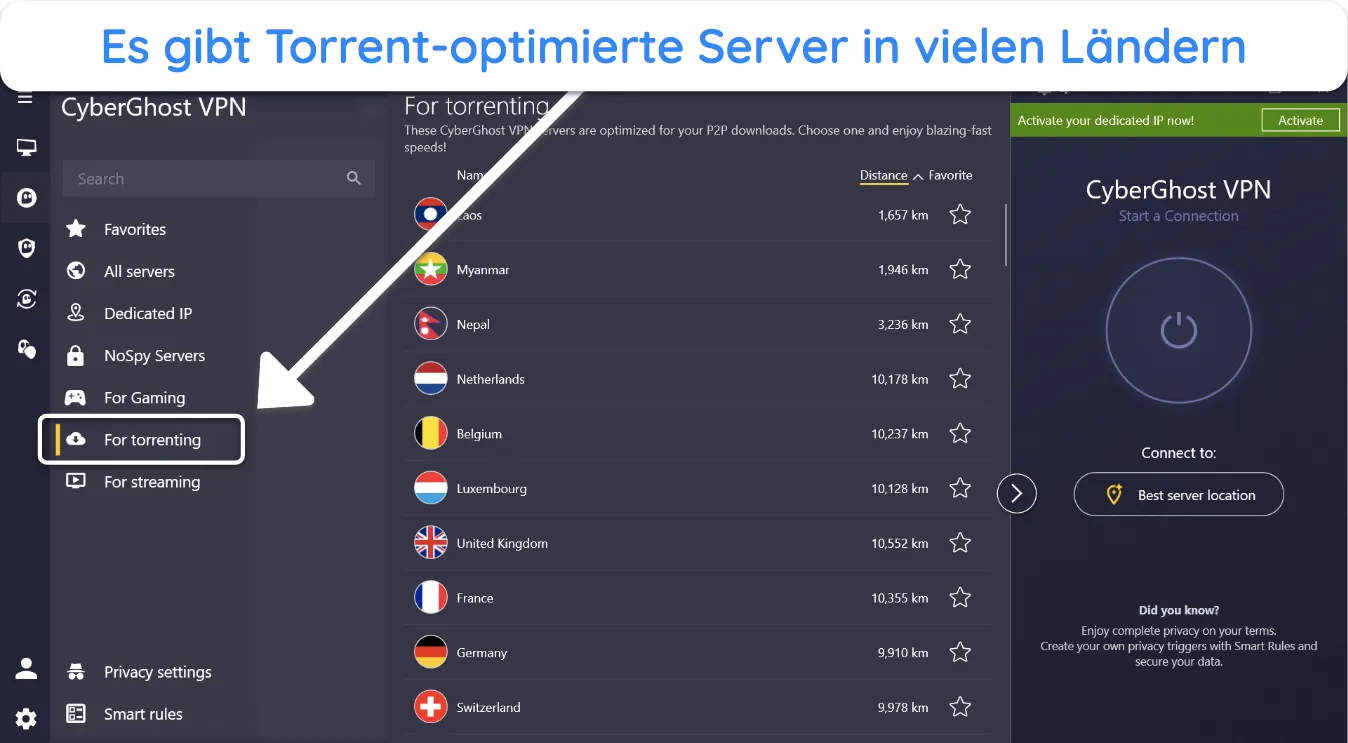Viewport: 1348px width, 743px height.
Task: Click the Luxembourg flag icon
Action: tap(430, 488)
